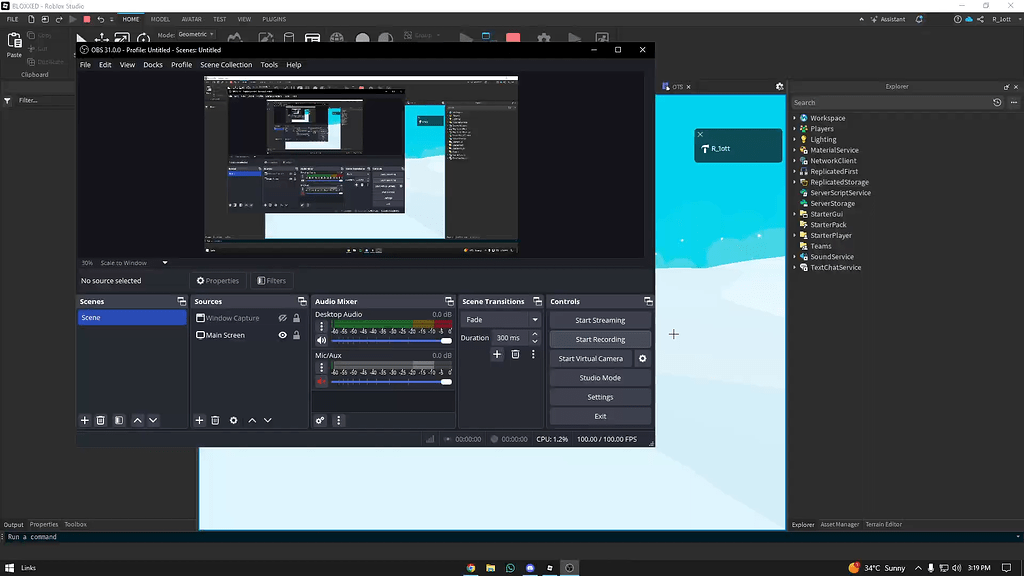Click Start Virtual Camera button

(591, 359)
